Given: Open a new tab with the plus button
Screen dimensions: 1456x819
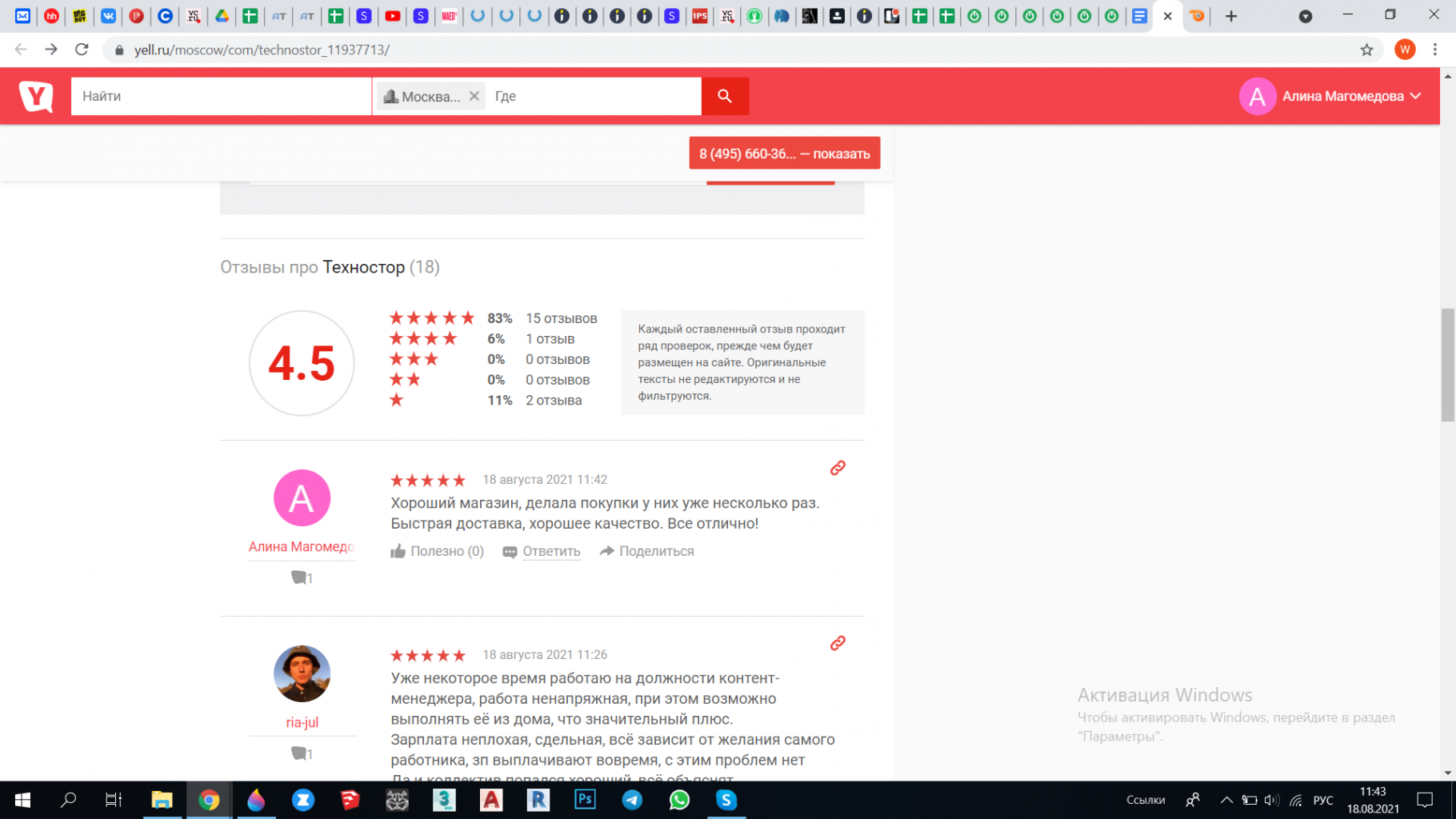Looking at the screenshot, I should (x=1231, y=16).
